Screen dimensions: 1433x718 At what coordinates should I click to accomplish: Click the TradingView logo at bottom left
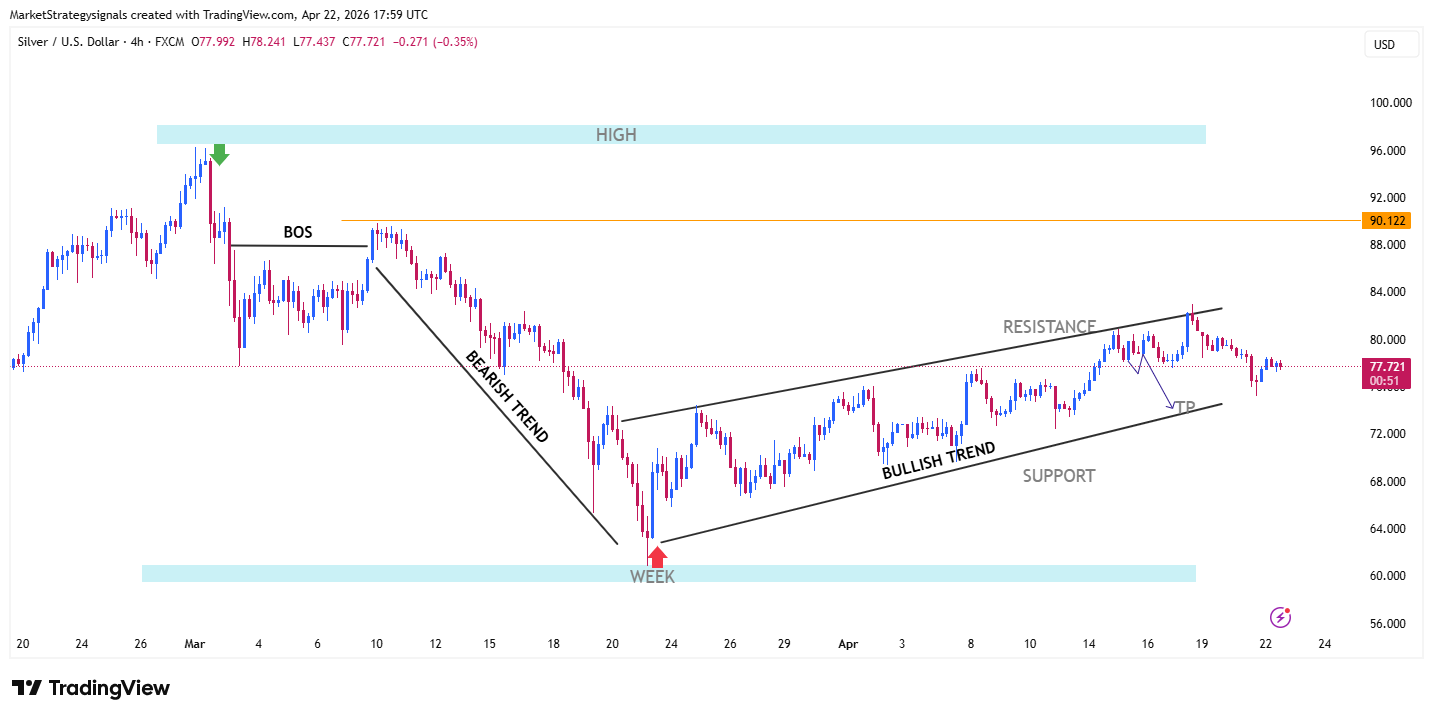click(x=91, y=688)
